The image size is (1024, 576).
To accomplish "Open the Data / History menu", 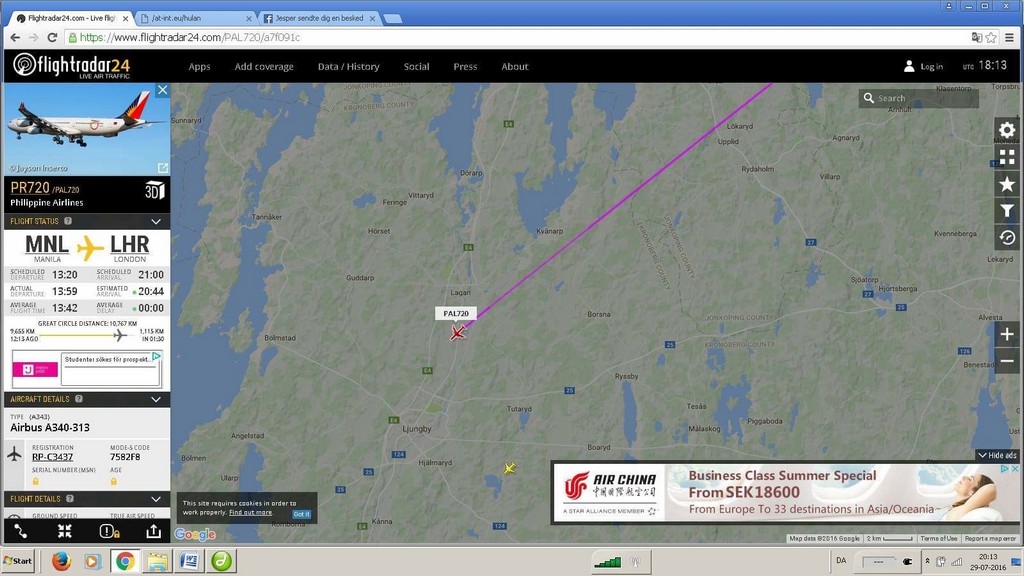I will pyautogui.click(x=349, y=67).
